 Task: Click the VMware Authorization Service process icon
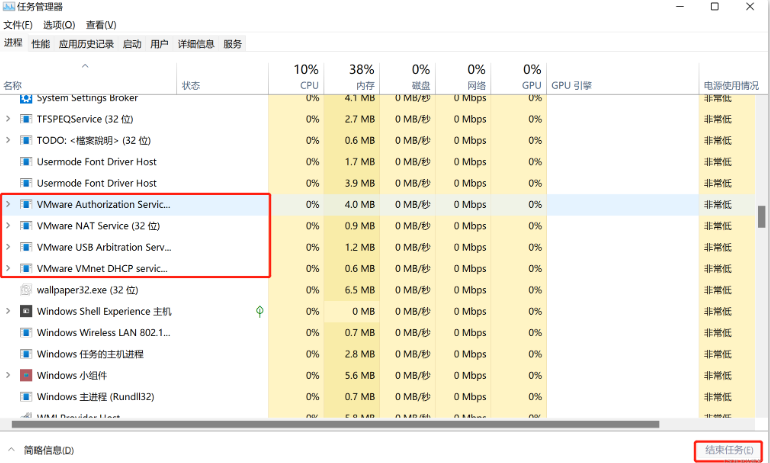[x=26, y=204]
